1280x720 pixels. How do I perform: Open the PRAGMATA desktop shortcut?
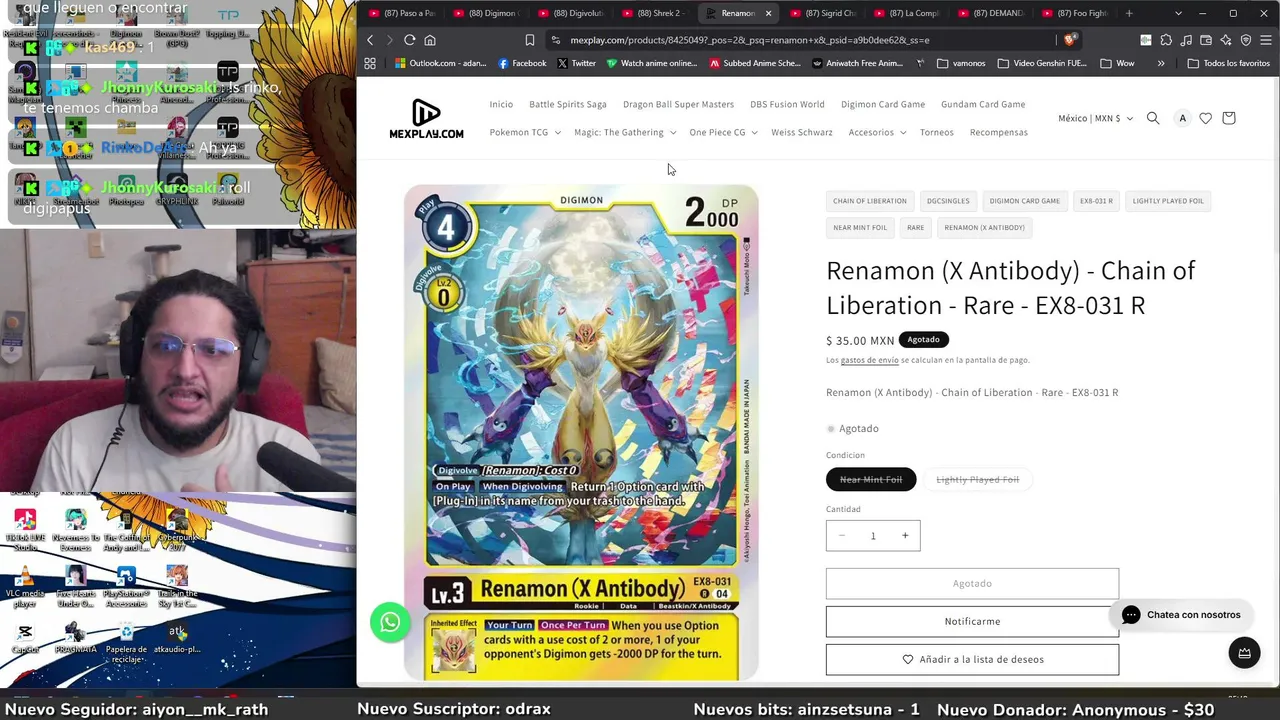pos(75,638)
